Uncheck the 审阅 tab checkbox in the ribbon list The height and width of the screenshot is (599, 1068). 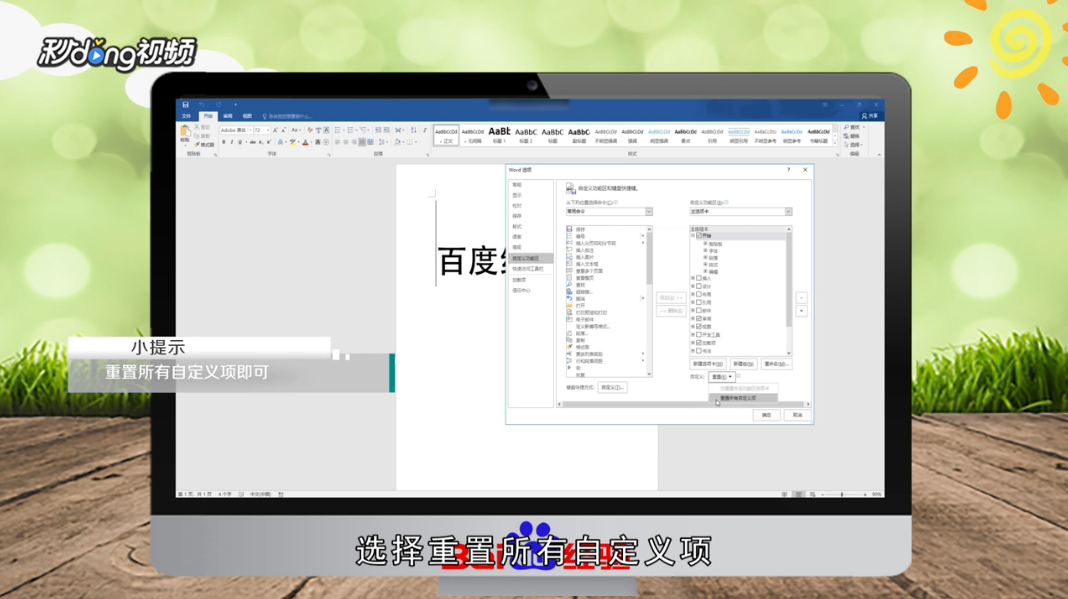tap(699, 318)
